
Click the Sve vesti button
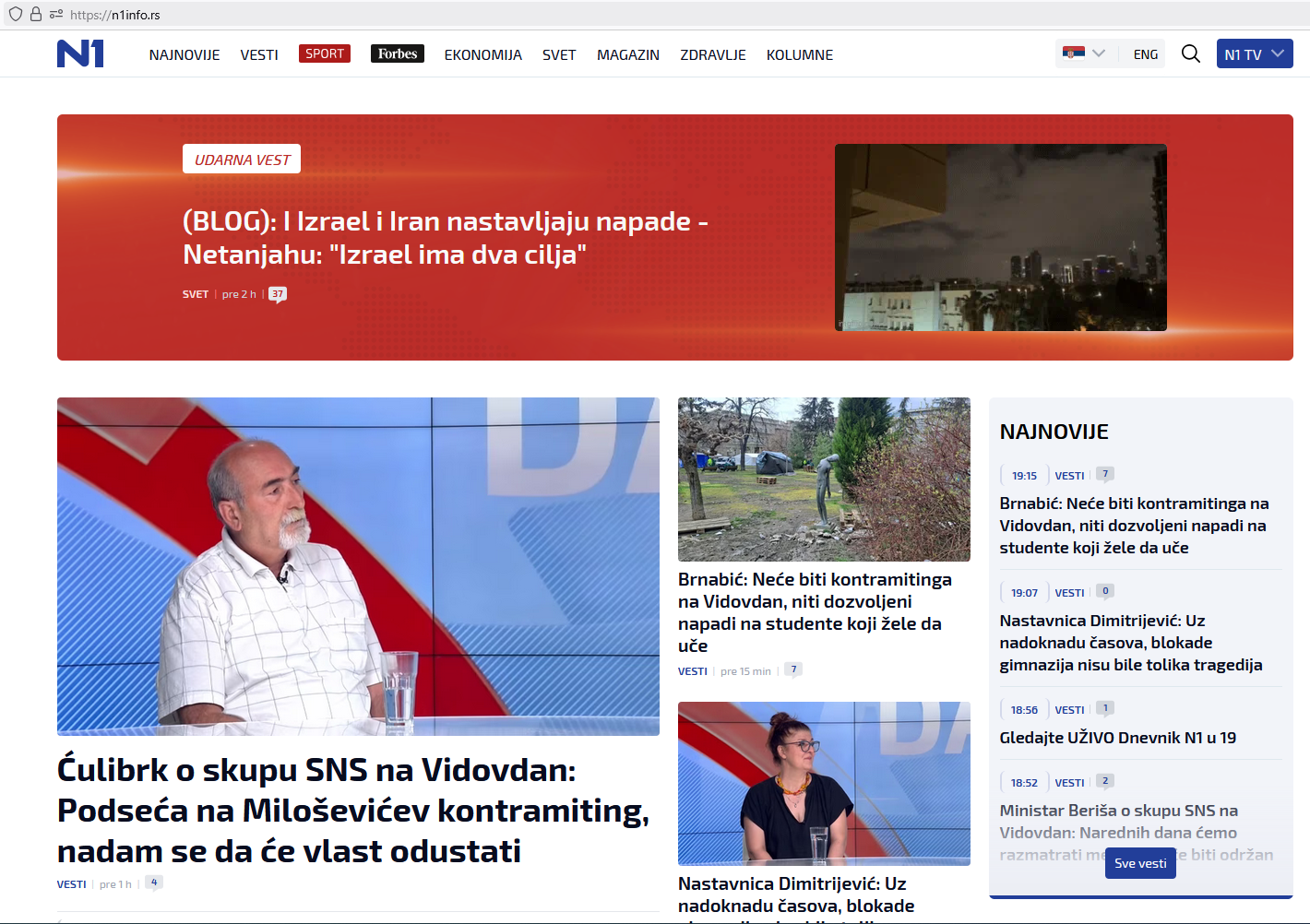point(1140,863)
